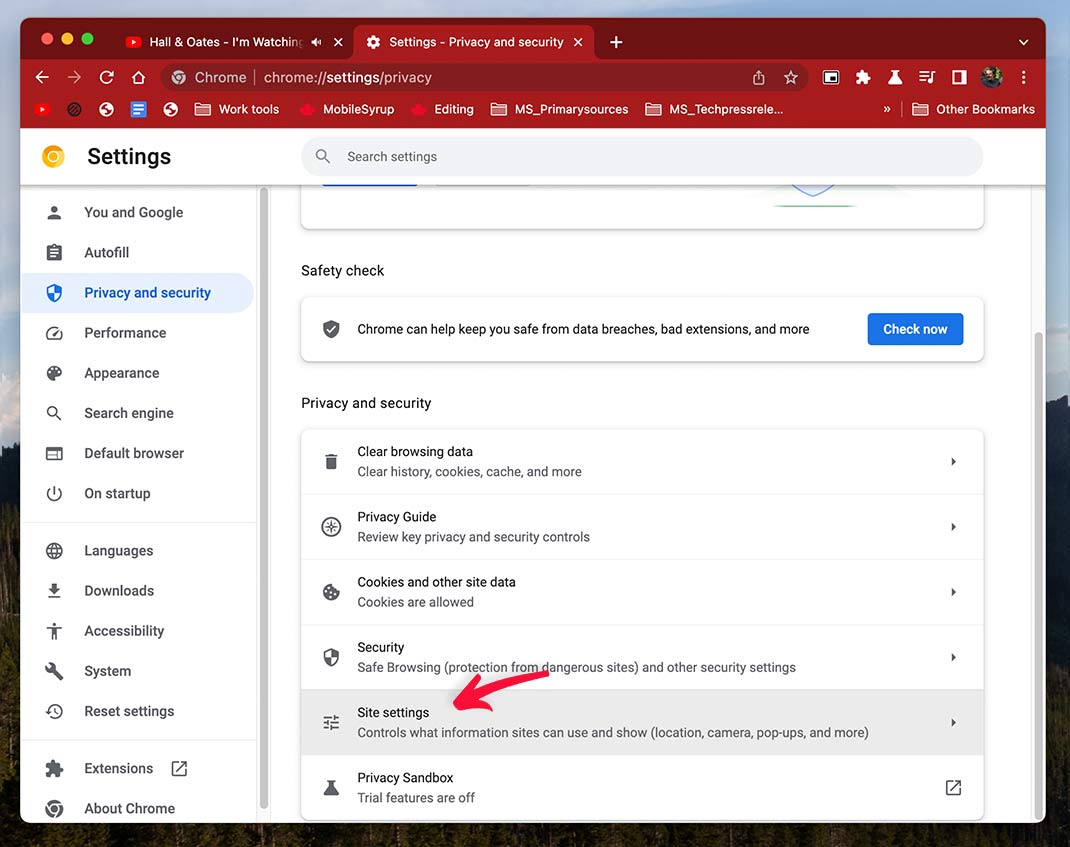1070x847 pixels.
Task: Click the Check now button
Action: coord(915,329)
